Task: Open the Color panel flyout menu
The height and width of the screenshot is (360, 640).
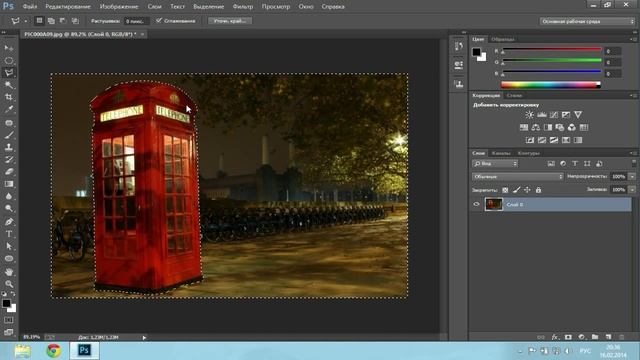Action: (633, 39)
